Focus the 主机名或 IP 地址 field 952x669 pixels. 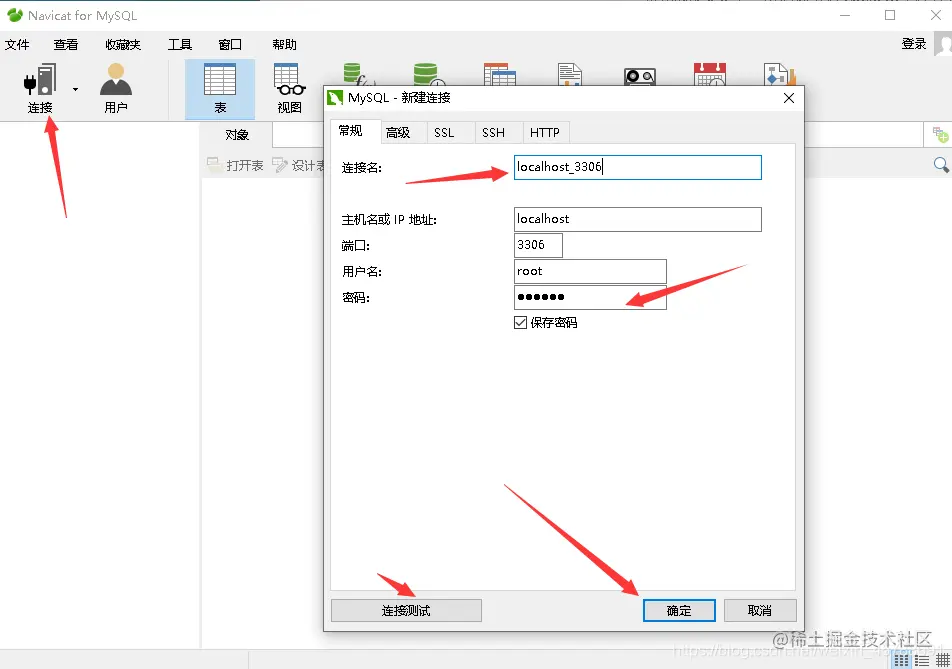[x=638, y=219]
